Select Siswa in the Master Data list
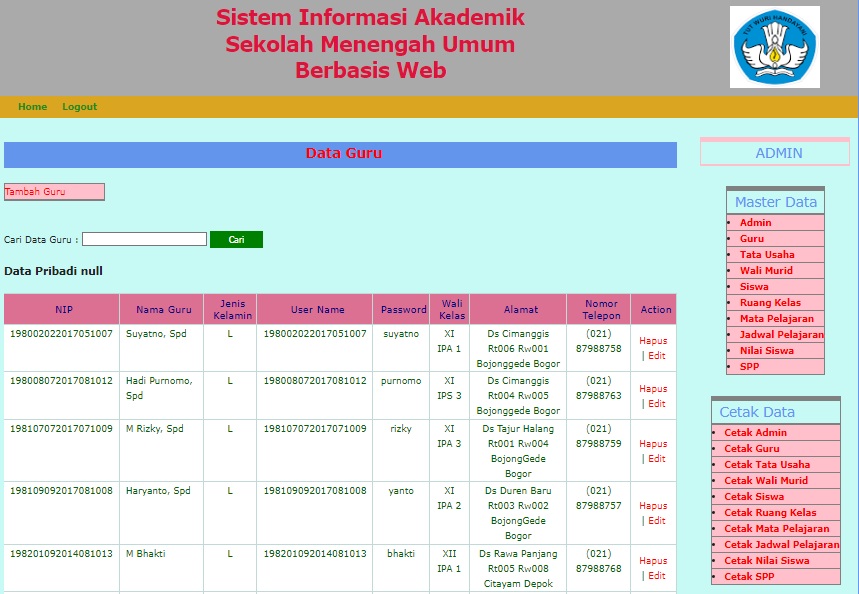859x594 pixels. click(x=752, y=286)
